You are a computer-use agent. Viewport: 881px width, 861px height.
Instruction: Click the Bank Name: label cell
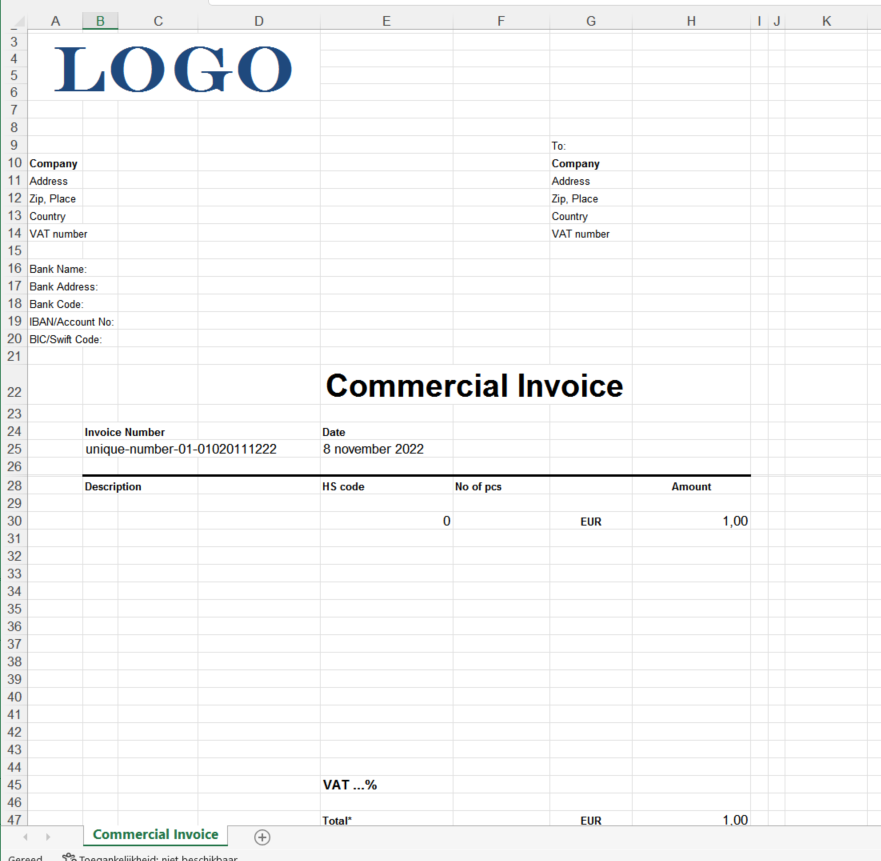[x=57, y=269]
